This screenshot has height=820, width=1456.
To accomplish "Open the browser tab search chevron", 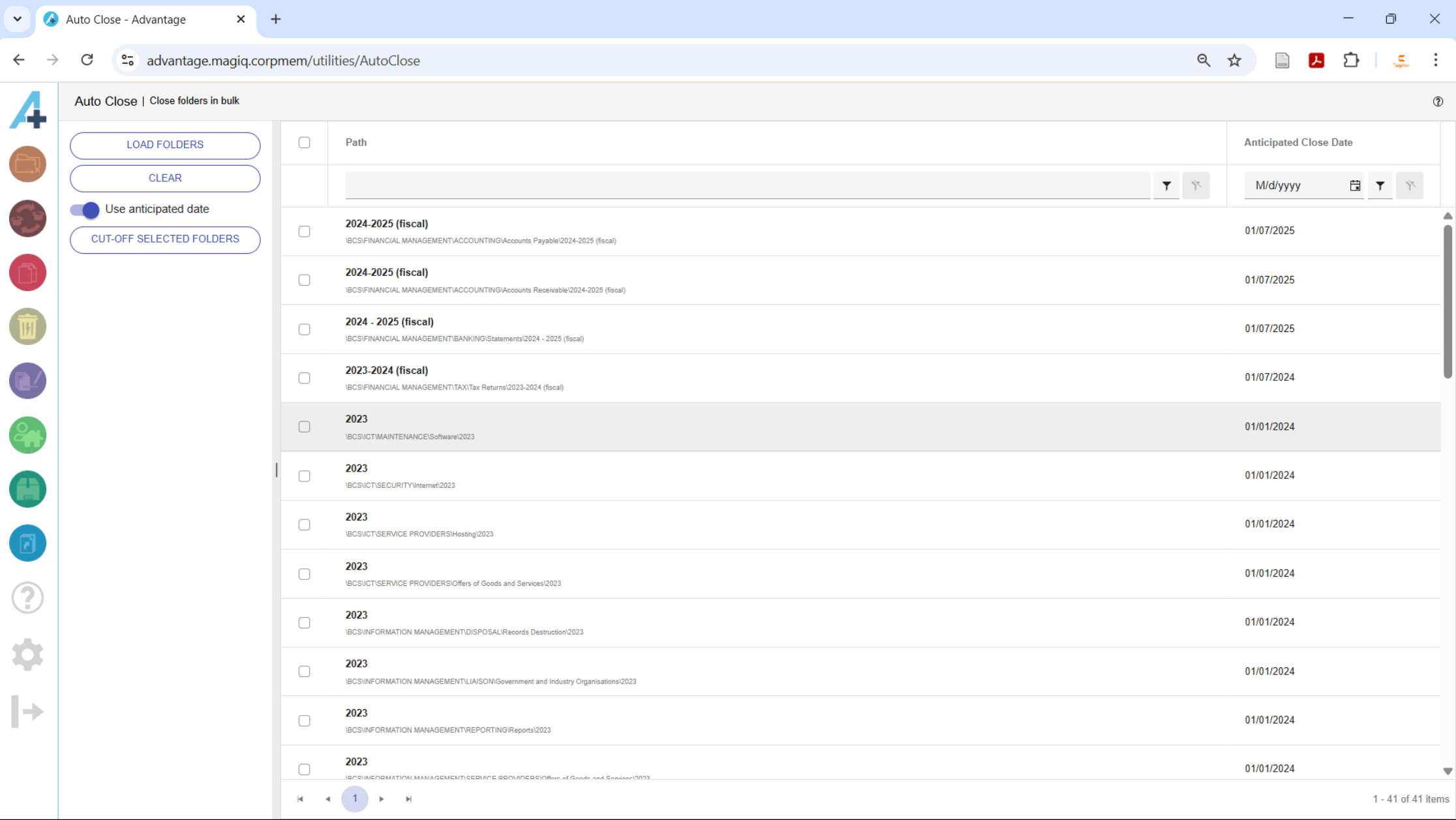I will (x=17, y=19).
